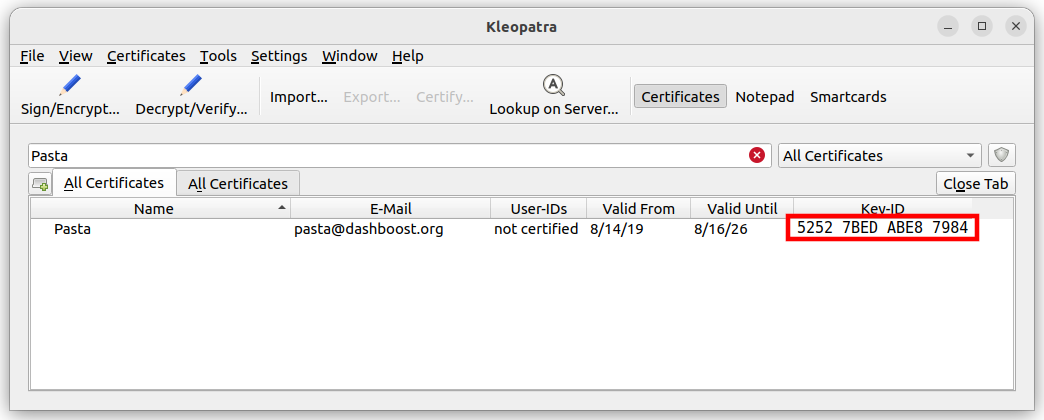This screenshot has height=420, width=1044.
Task: Sort by Valid Until column header
Action: pos(741,209)
